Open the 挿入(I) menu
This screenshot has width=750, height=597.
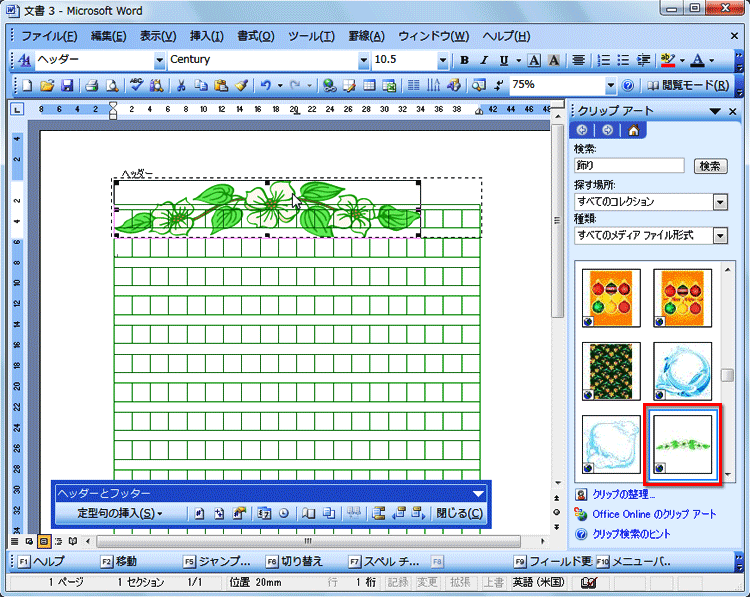pos(206,36)
